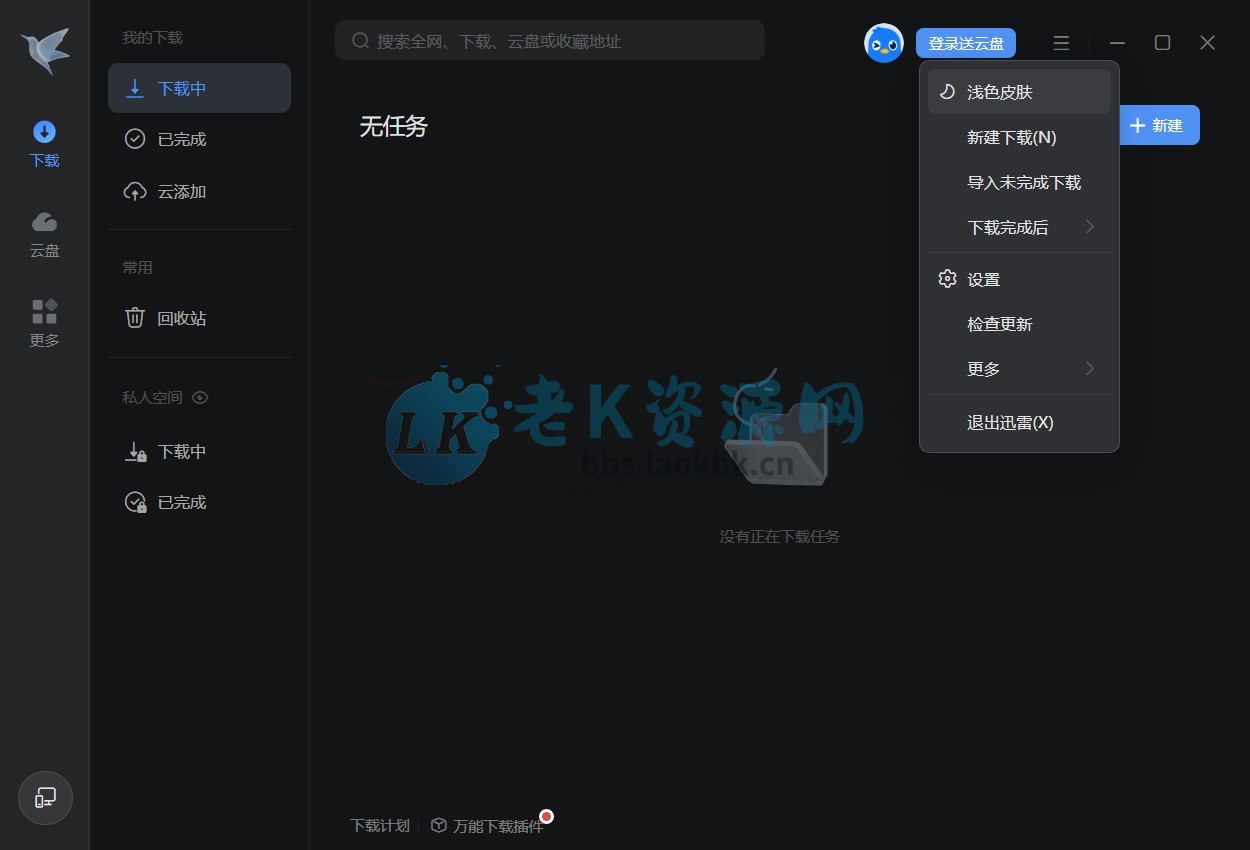This screenshot has height=850, width=1250.
Task: Click the Xunlei hummingbird logo
Action: click(45, 50)
